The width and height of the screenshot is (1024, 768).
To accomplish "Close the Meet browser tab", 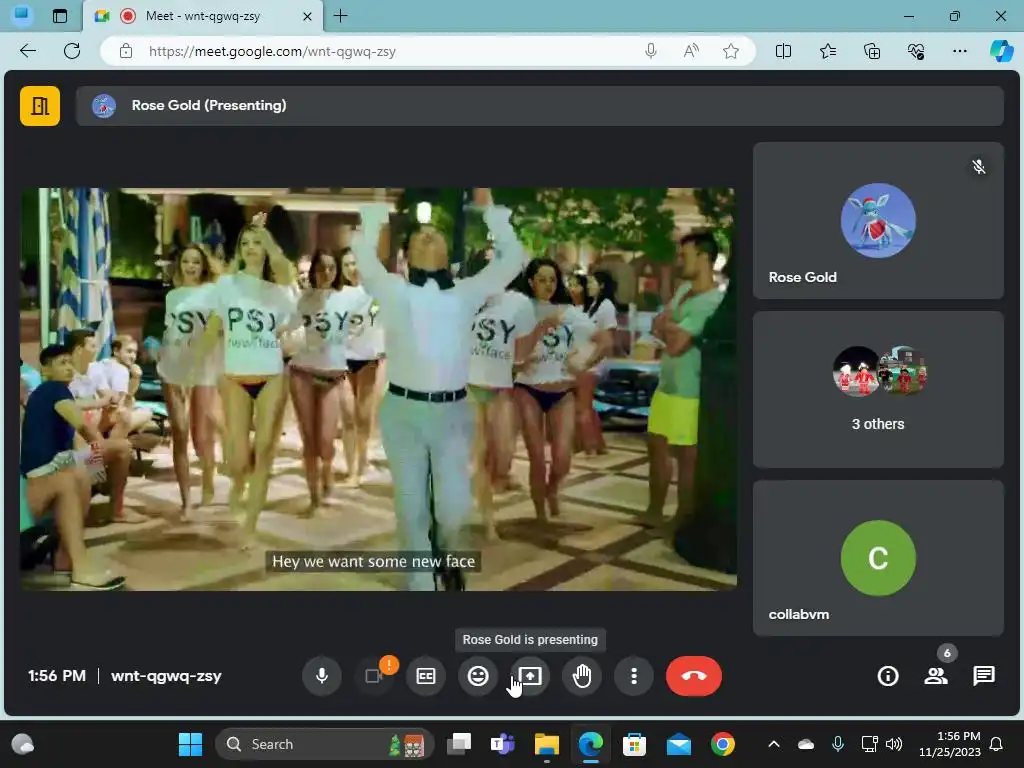I will pyautogui.click(x=307, y=16).
